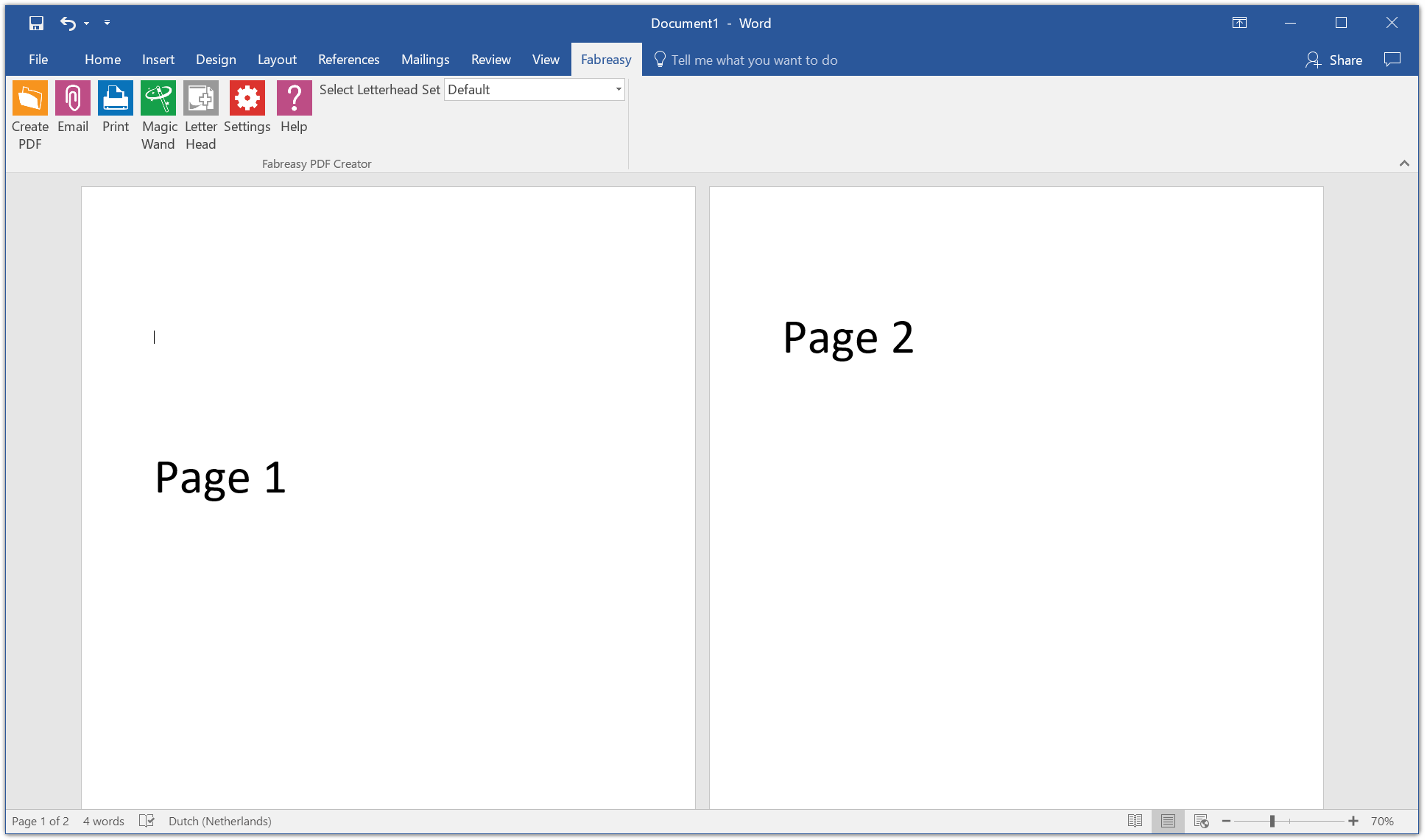The height and width of the screenshot is (840, 1427).
Task: Click the proofing errors book icon
Action: pos(147,821)
